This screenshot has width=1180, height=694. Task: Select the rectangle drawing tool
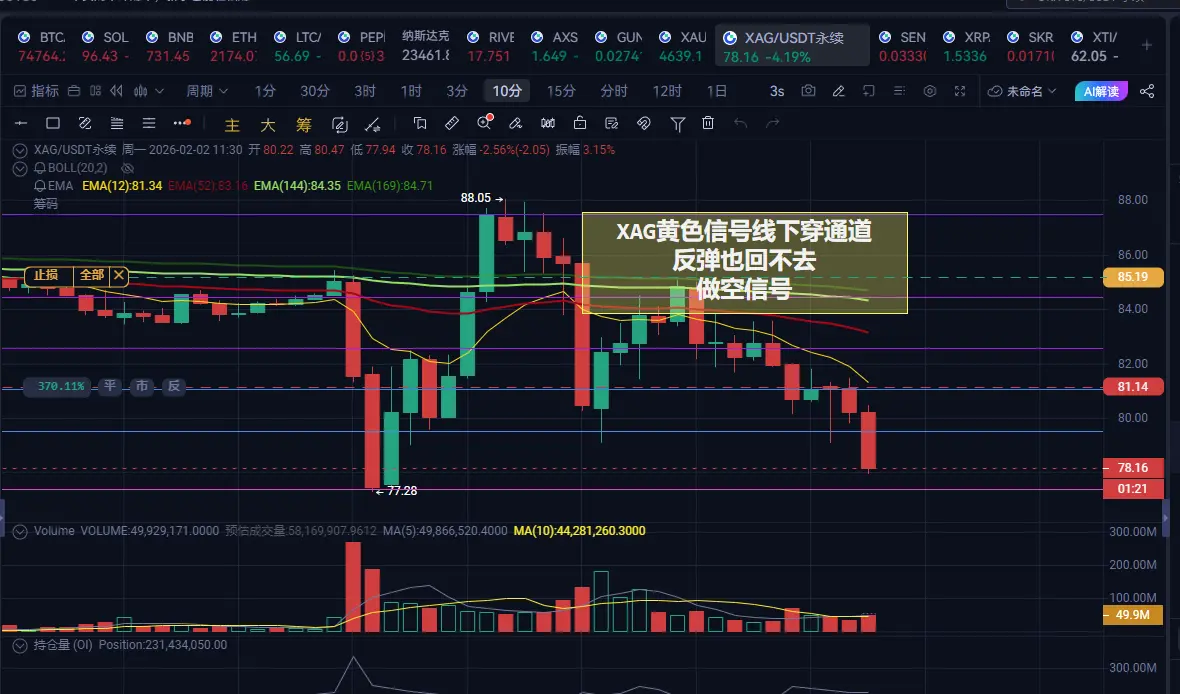pos(53,123)
